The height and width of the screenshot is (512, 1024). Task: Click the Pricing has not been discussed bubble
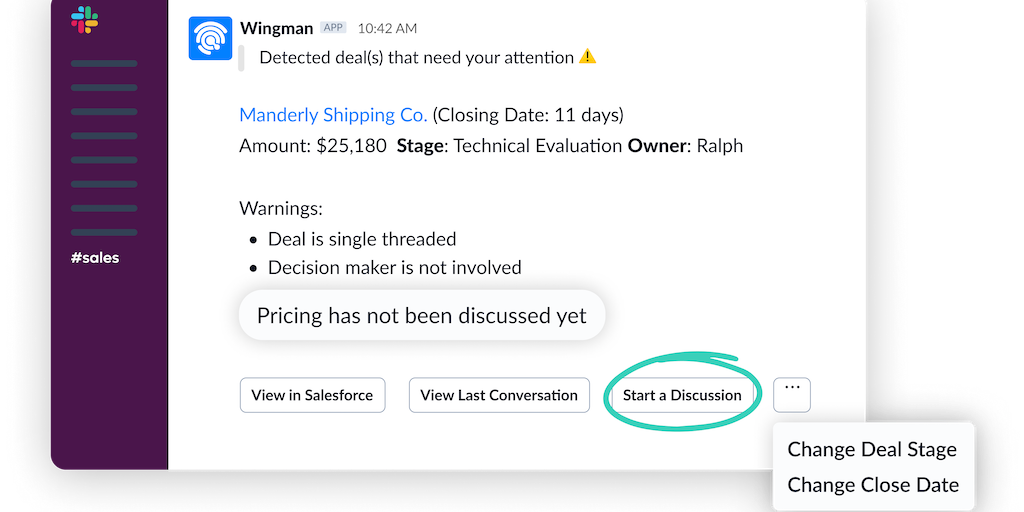[x=421, y=316]
